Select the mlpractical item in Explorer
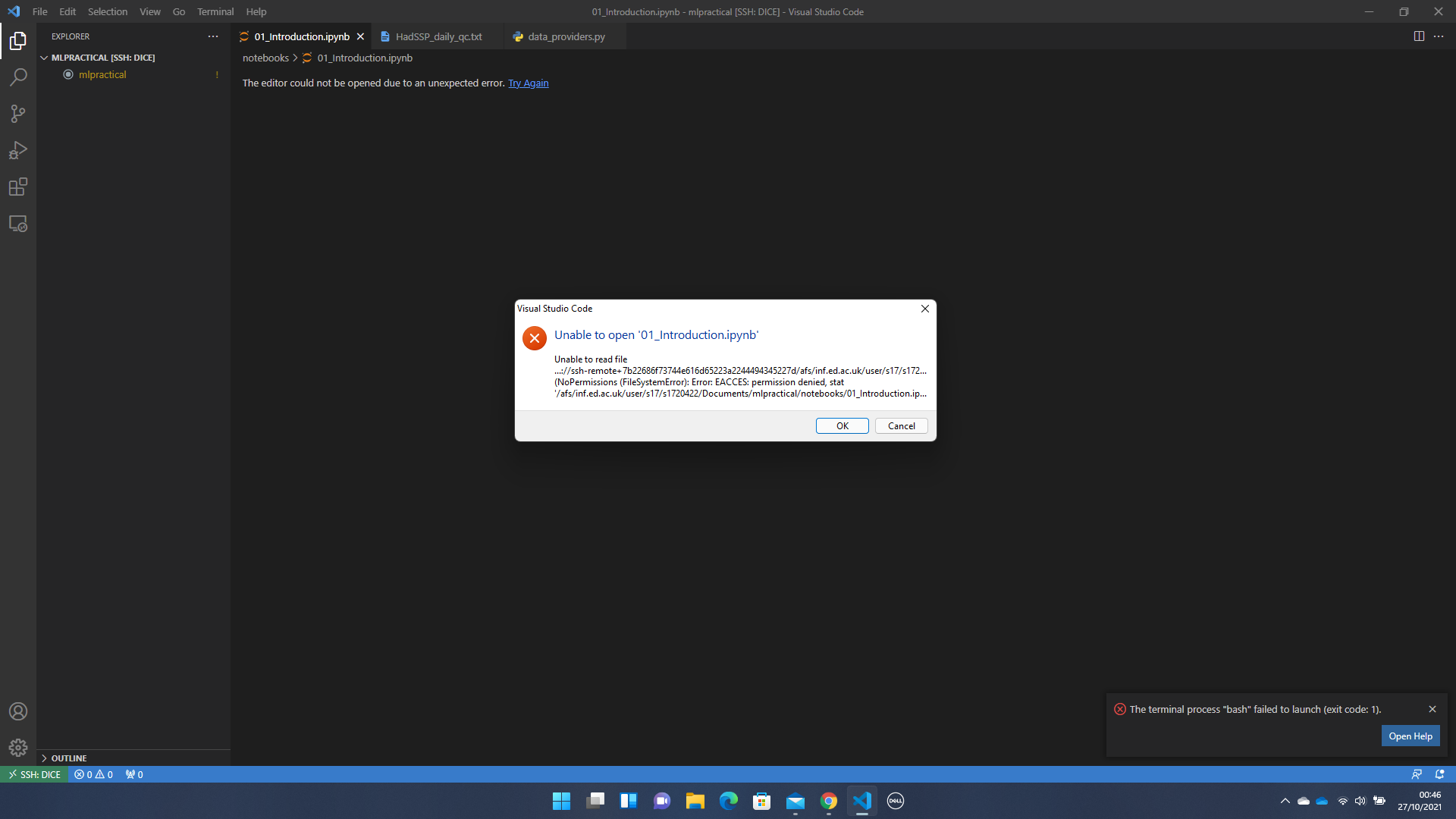 click(104, 74)
